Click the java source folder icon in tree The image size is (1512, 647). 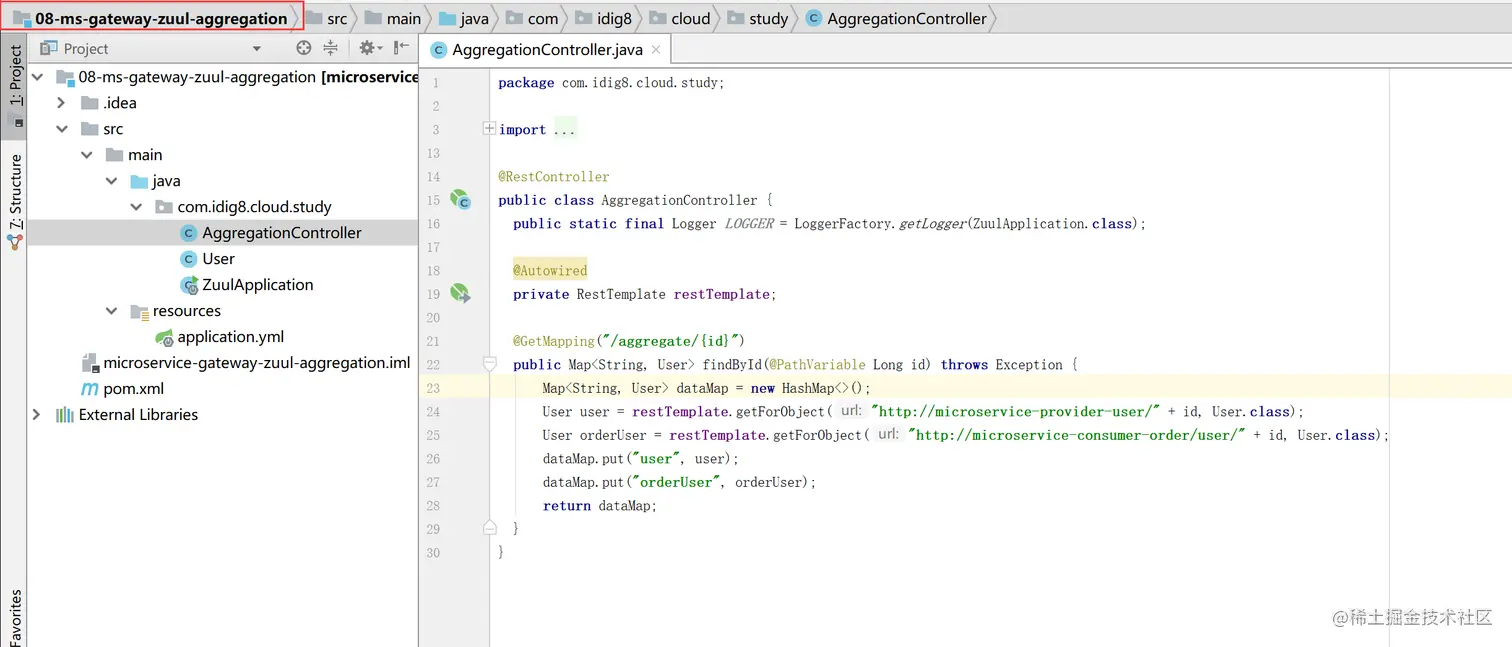pyautogui.click(x=140, y=181)
